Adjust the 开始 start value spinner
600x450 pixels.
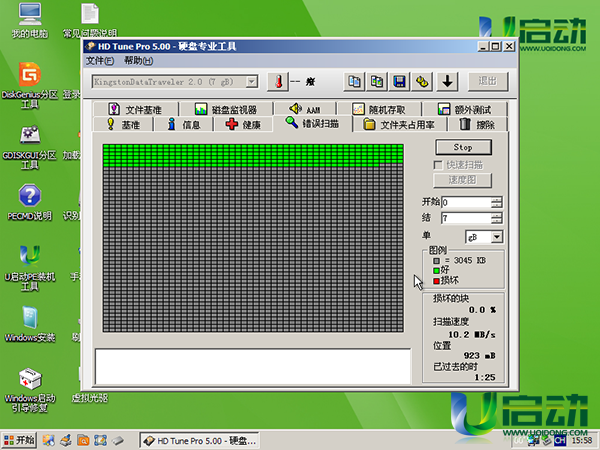496,202
